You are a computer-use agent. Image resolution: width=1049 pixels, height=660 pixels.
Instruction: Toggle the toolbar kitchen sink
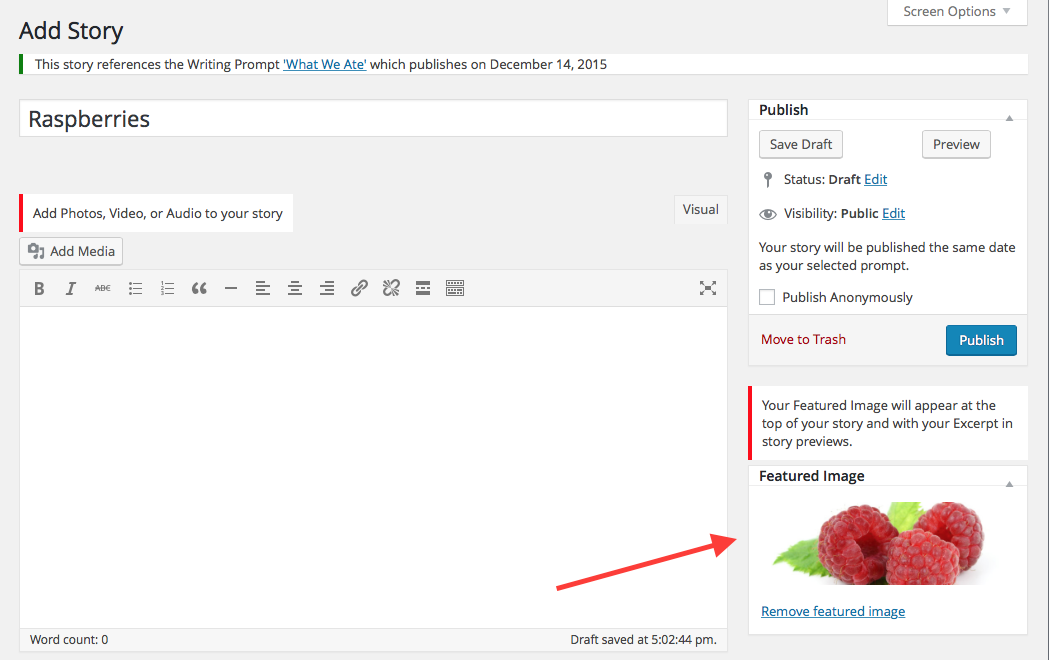pos(455,289)
